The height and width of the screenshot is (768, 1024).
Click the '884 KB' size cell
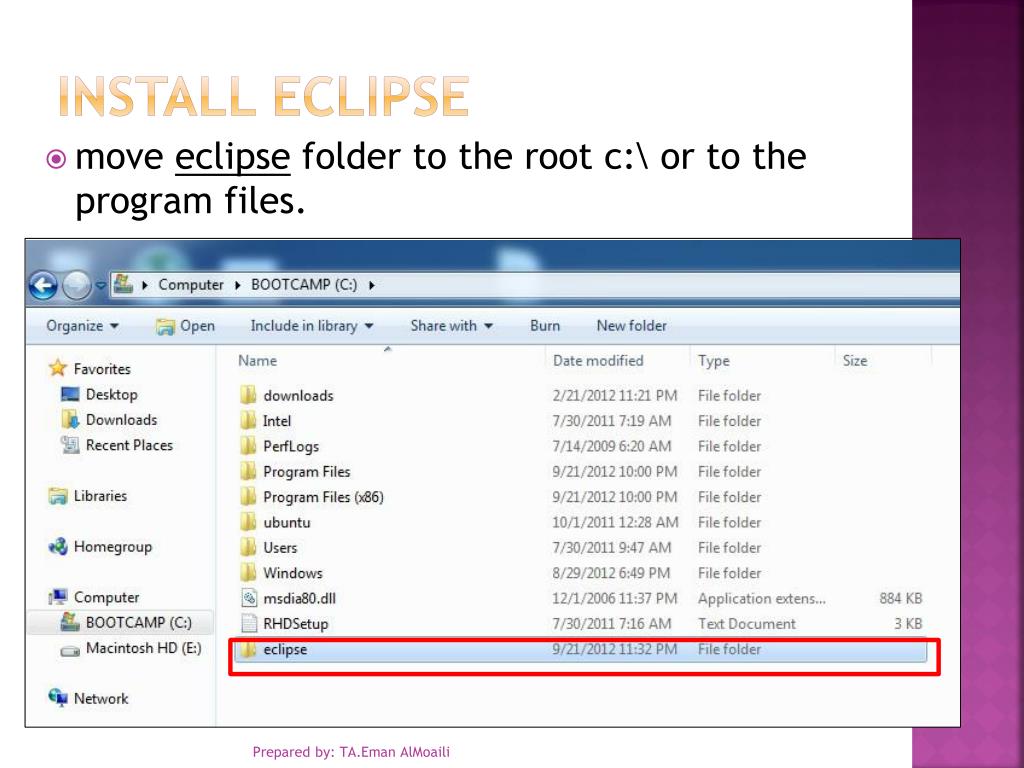[x=901, y=598]
